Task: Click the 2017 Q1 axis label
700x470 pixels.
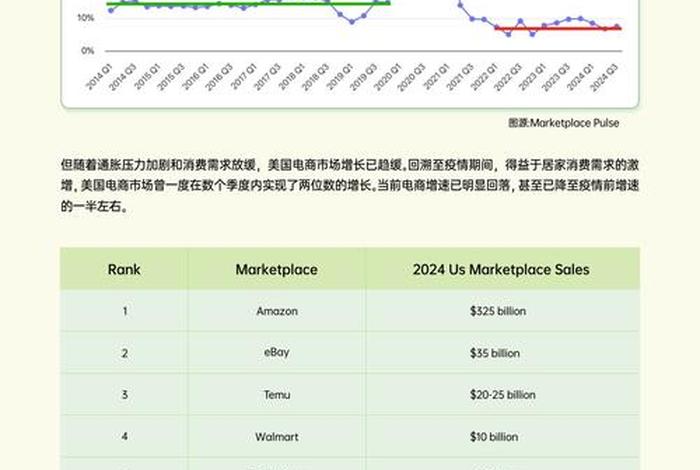Action: click(x=243, y=77)
